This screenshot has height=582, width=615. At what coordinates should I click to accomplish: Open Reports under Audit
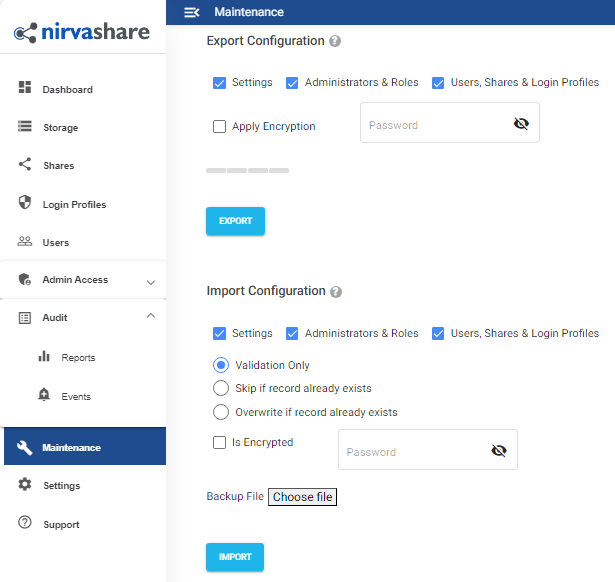click(77, 357)
